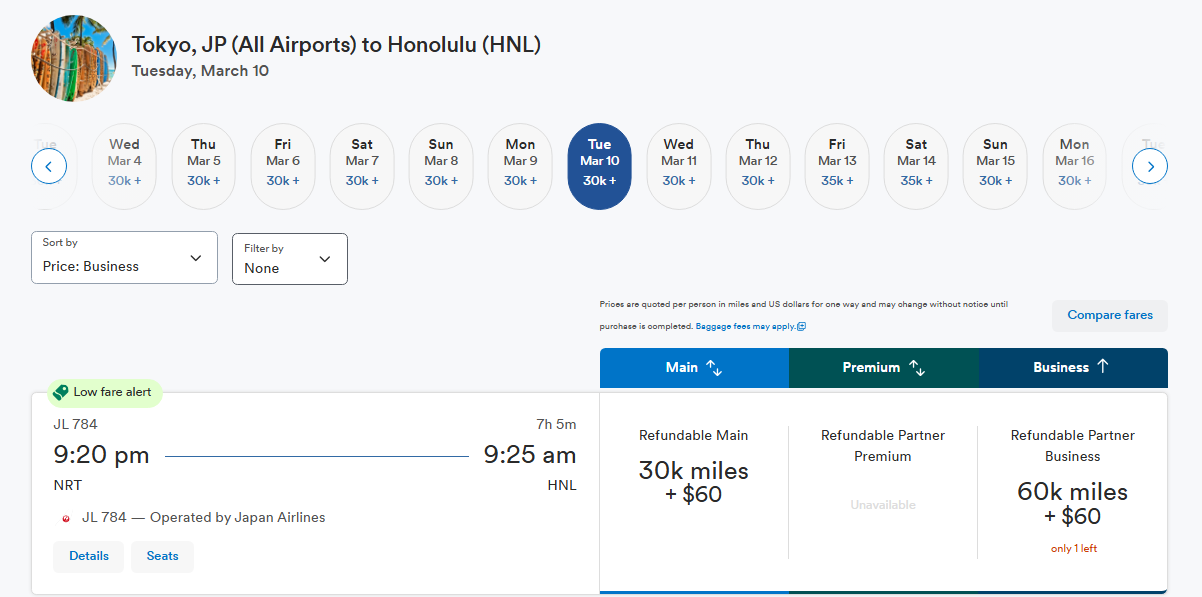Choose the Fri Mar 13 35k date
Screen dimensions: 1202x597
pos(837,166)
